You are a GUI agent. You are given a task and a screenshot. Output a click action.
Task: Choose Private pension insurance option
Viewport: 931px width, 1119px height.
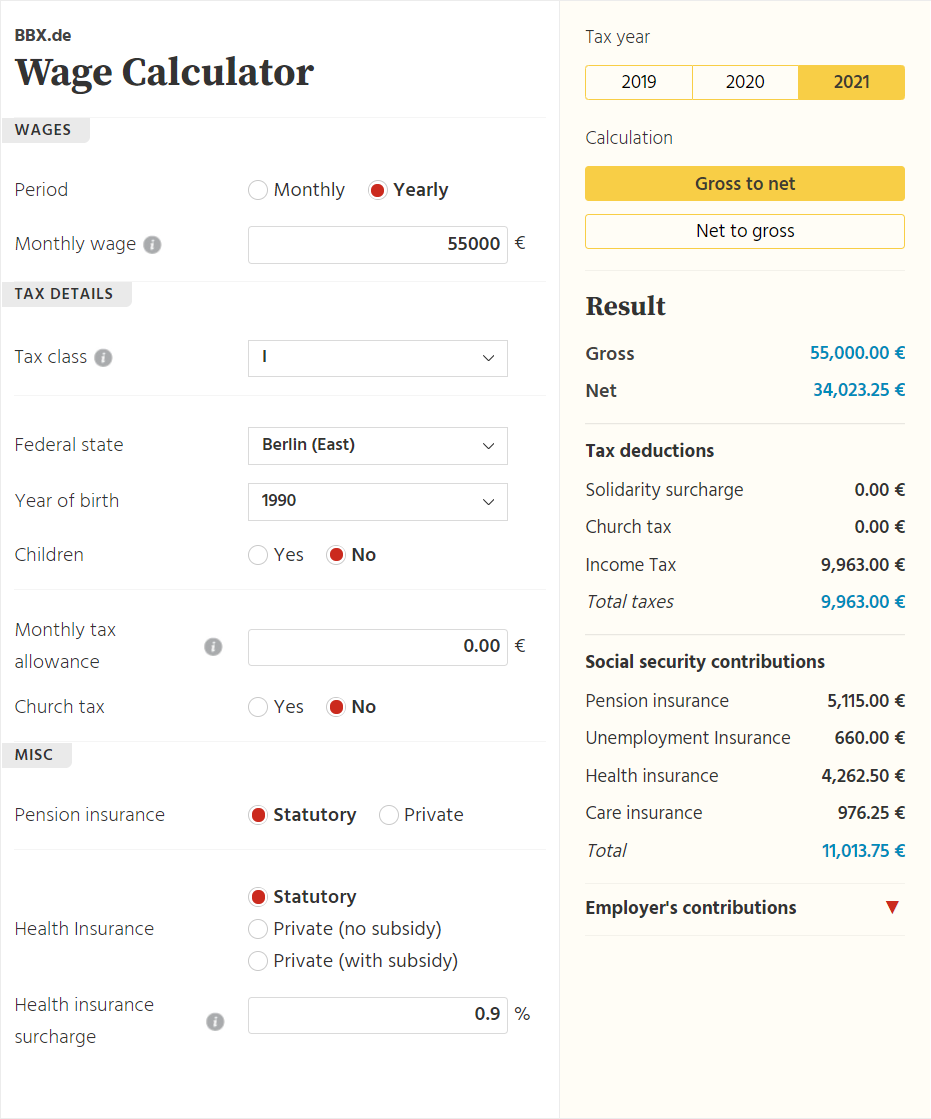[389, 815]
